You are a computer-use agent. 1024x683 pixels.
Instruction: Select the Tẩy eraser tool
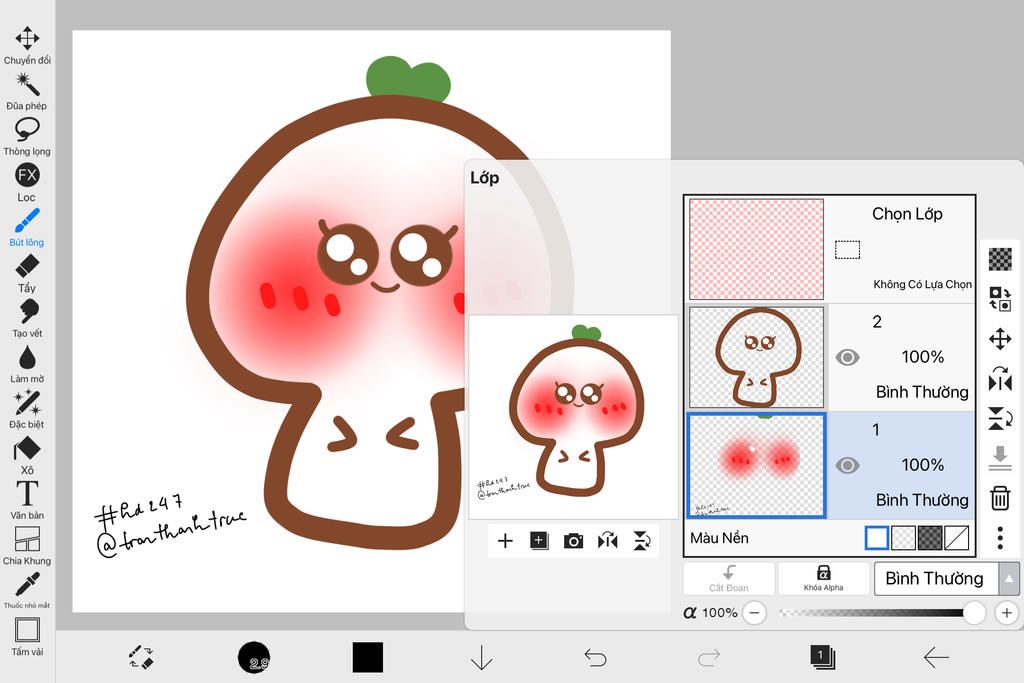pyautogui.click(x=27, y=274)
